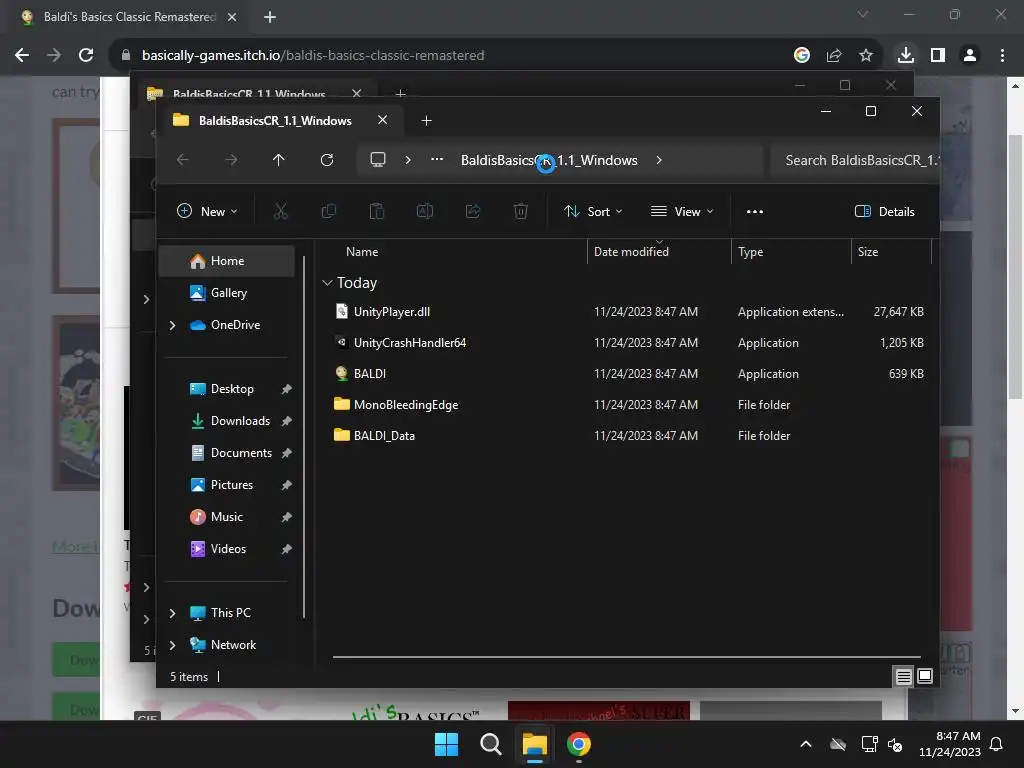Open the Sort dropdown
The image size is (1024, 768).
[594, 212]
